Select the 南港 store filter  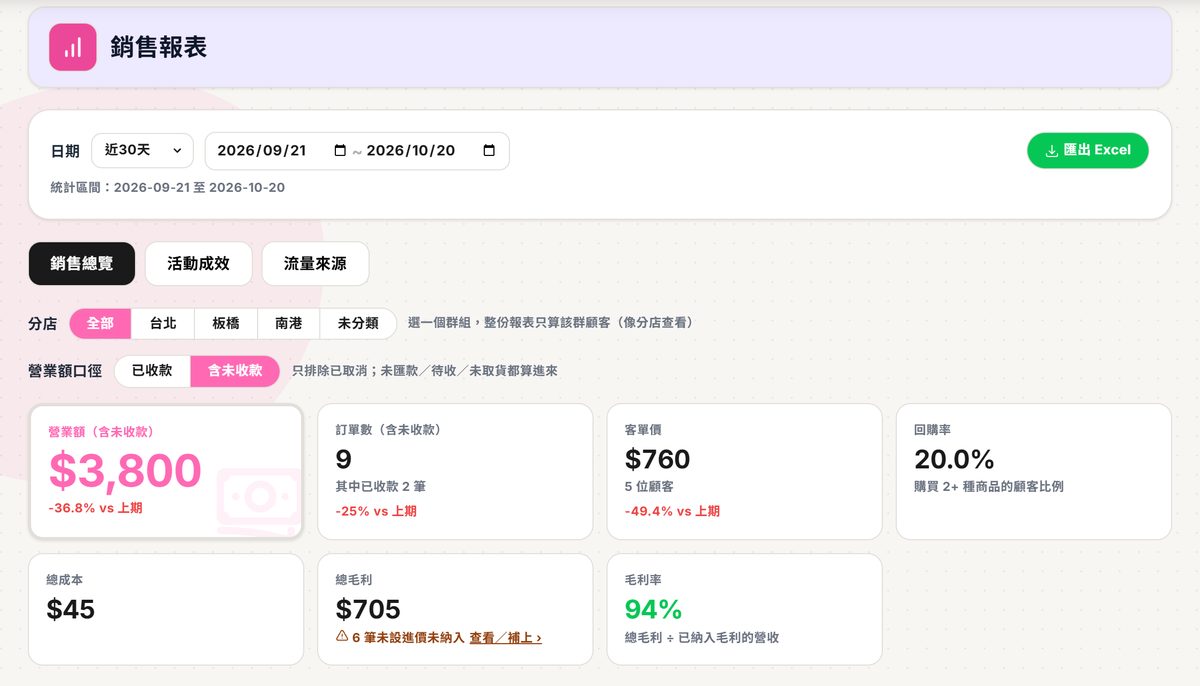(288, 323)
